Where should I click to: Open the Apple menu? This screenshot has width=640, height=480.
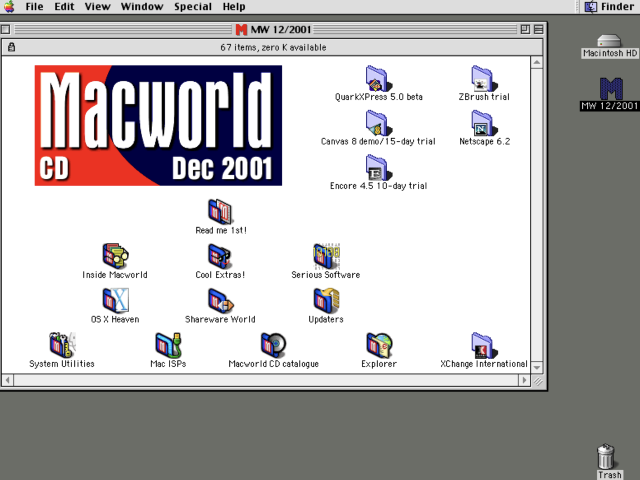coord(9,7)
